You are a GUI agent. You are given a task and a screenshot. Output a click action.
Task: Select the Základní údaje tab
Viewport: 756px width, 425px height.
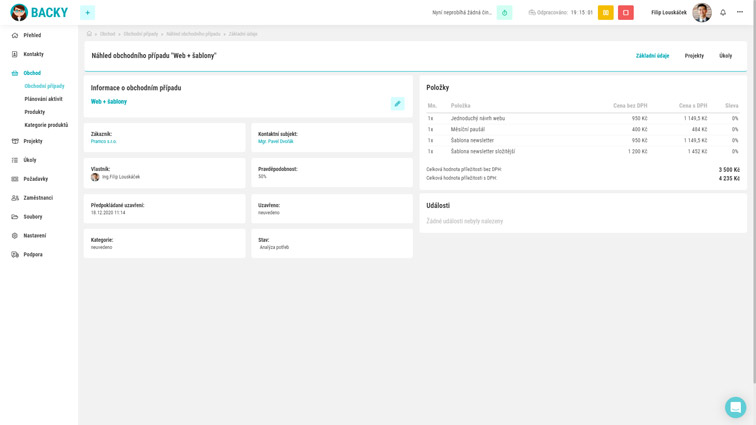click(652, 56)
